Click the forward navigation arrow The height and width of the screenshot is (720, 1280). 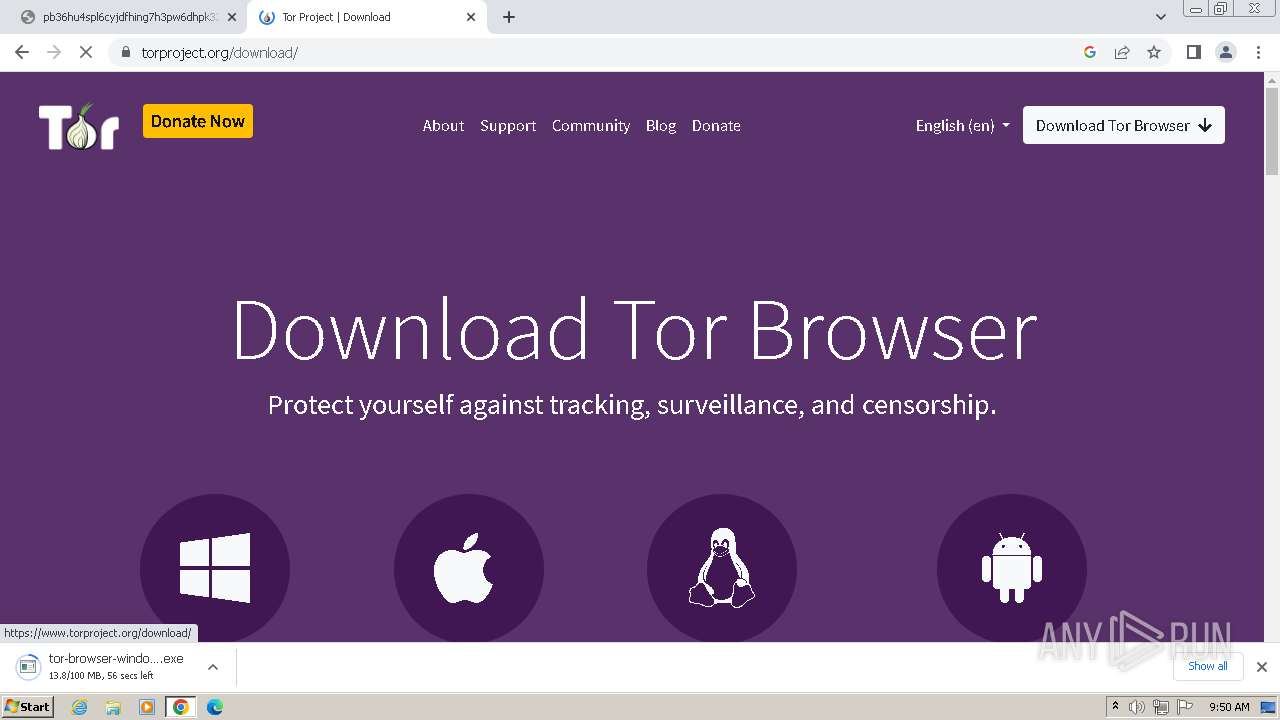tap(54, 52)
